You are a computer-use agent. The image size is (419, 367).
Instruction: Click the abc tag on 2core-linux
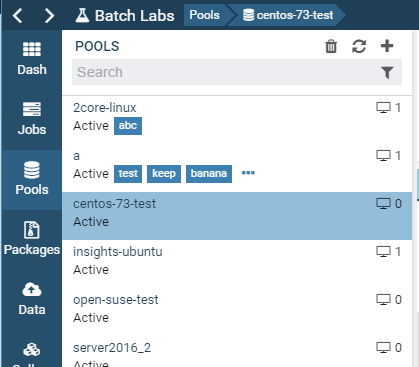tap(128, 126)
